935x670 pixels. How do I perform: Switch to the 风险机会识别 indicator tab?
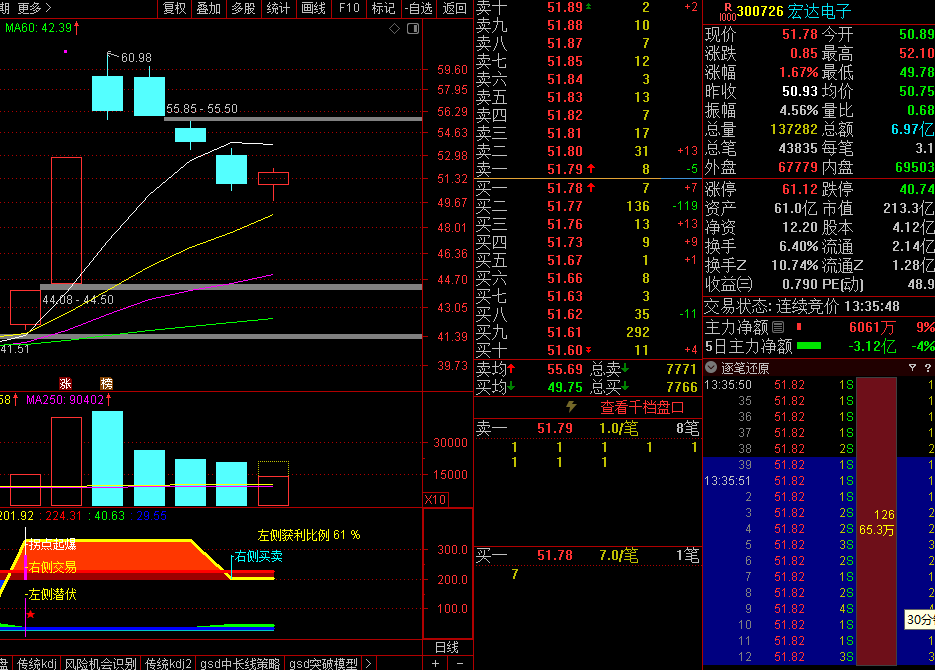(x=101, y=663)
